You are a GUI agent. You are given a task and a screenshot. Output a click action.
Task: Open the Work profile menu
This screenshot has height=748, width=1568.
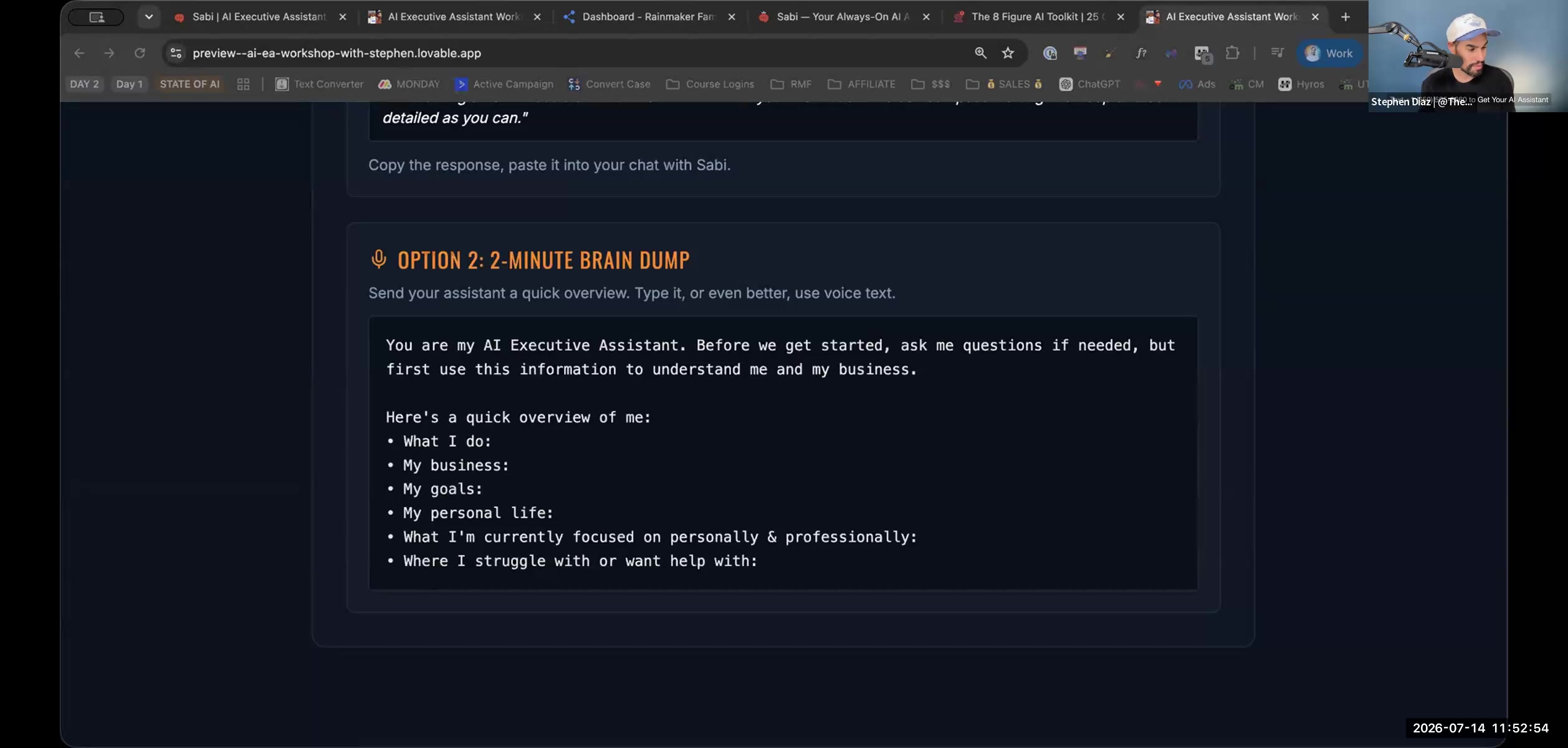tap(1329, 54)
